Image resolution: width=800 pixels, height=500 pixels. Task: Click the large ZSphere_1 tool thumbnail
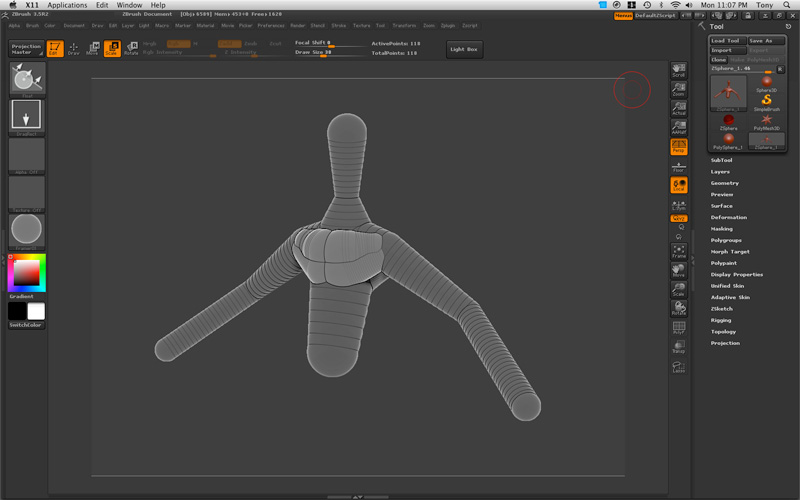point(728,94)
